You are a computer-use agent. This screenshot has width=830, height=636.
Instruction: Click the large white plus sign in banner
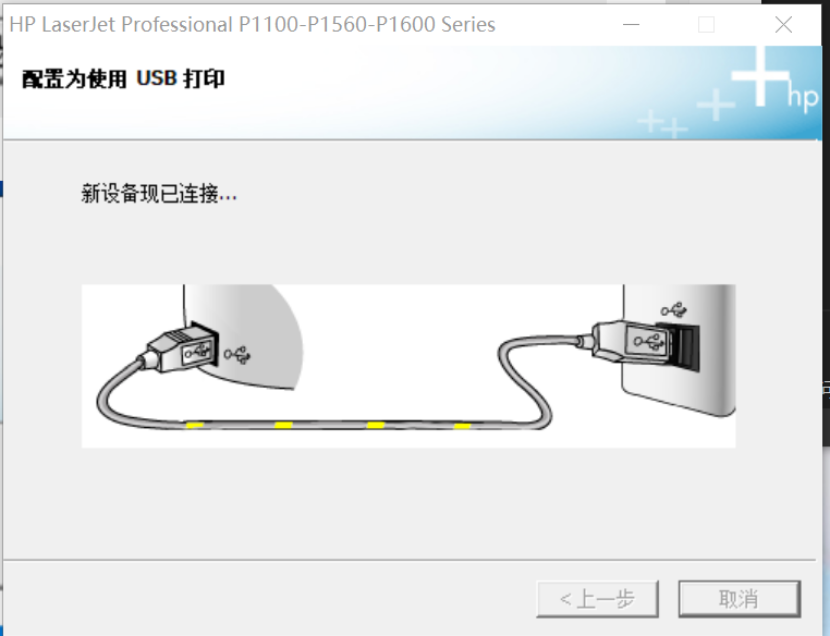point(760,76)
